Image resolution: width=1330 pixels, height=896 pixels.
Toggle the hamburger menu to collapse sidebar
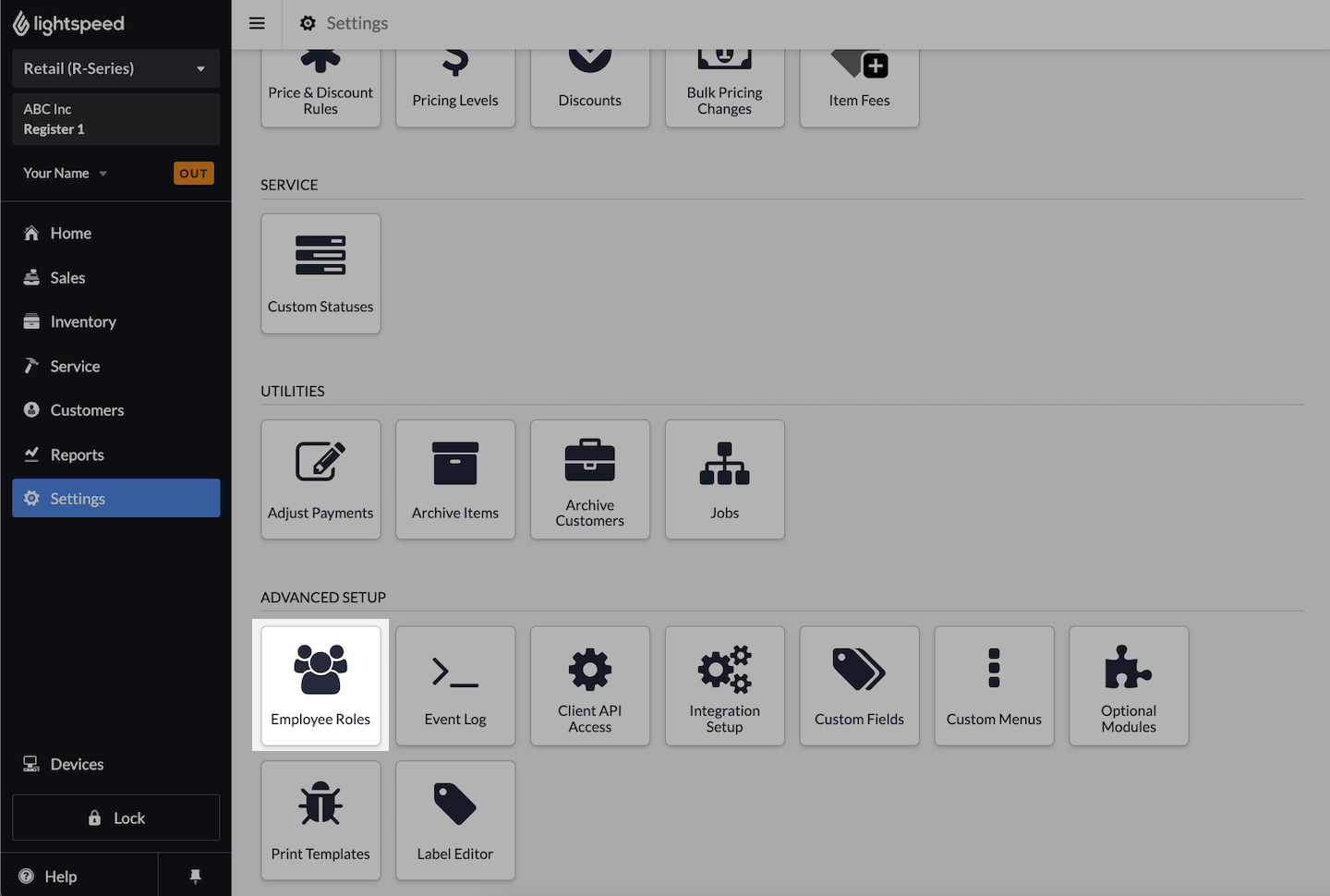(x=258, y=23)
